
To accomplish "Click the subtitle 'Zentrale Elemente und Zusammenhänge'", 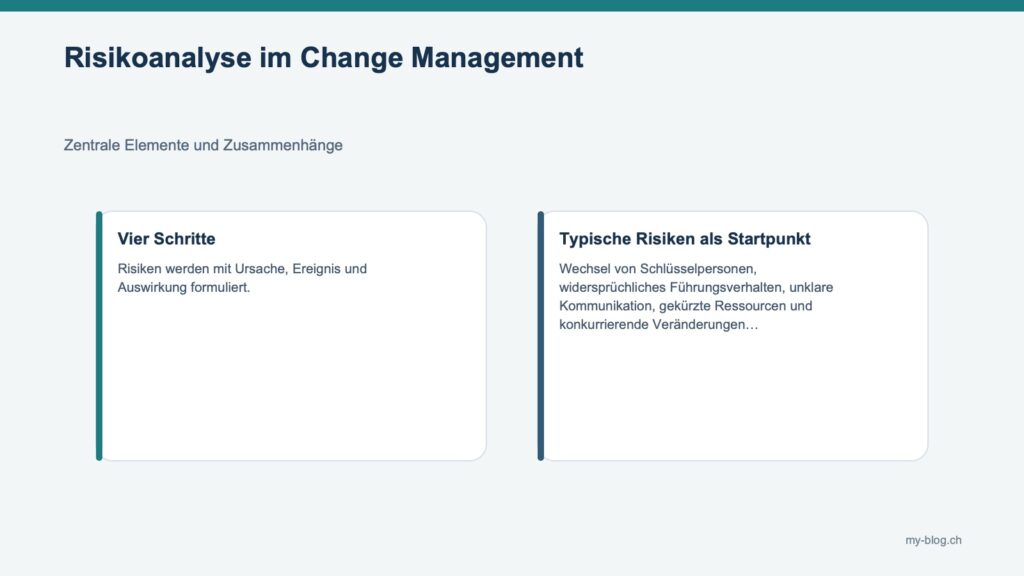I will tap(203, 145).
